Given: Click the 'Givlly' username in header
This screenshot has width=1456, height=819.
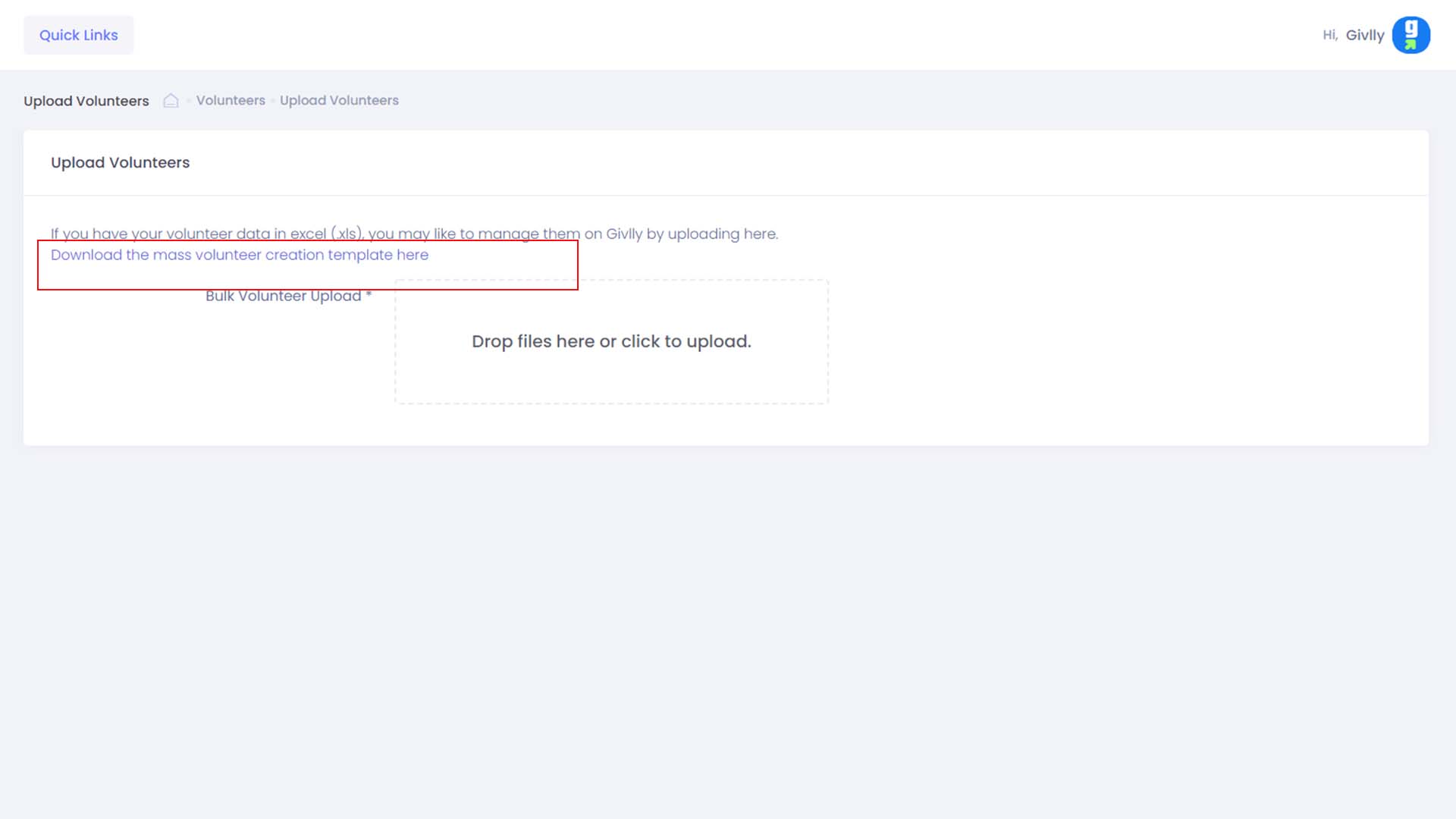Looking at the screenshot, I should 1364,35.
